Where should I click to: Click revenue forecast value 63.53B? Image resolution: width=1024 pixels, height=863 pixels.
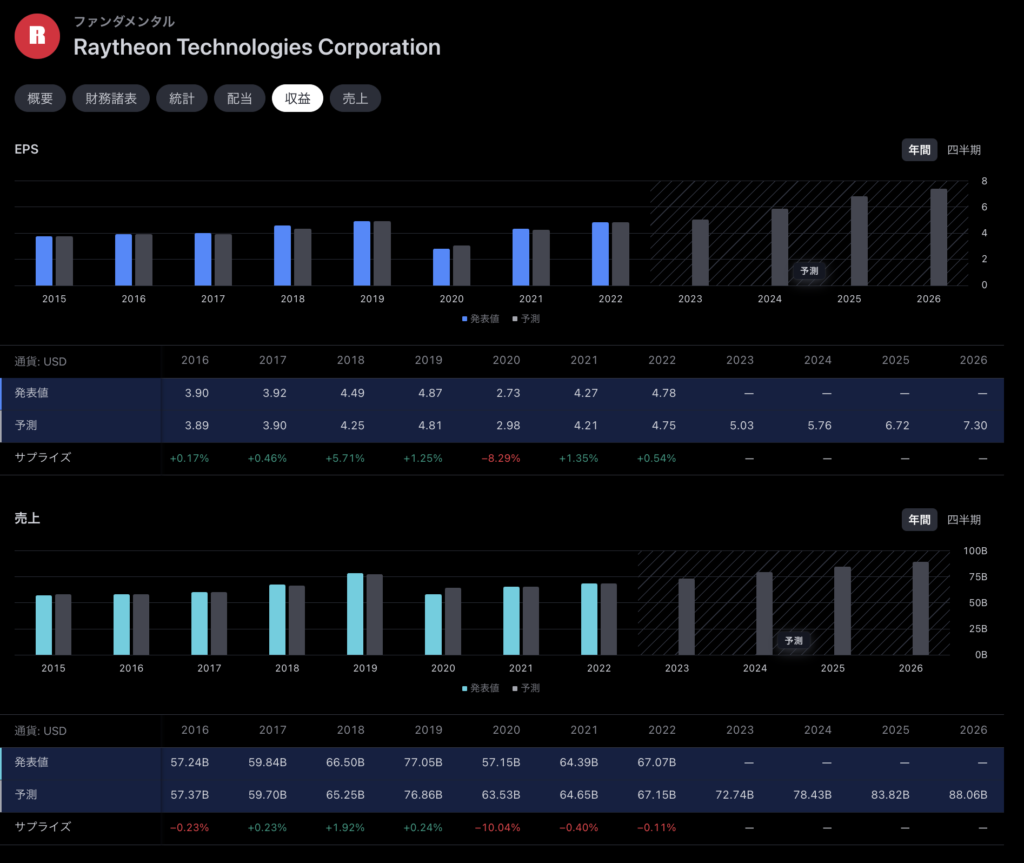[501, 795]
